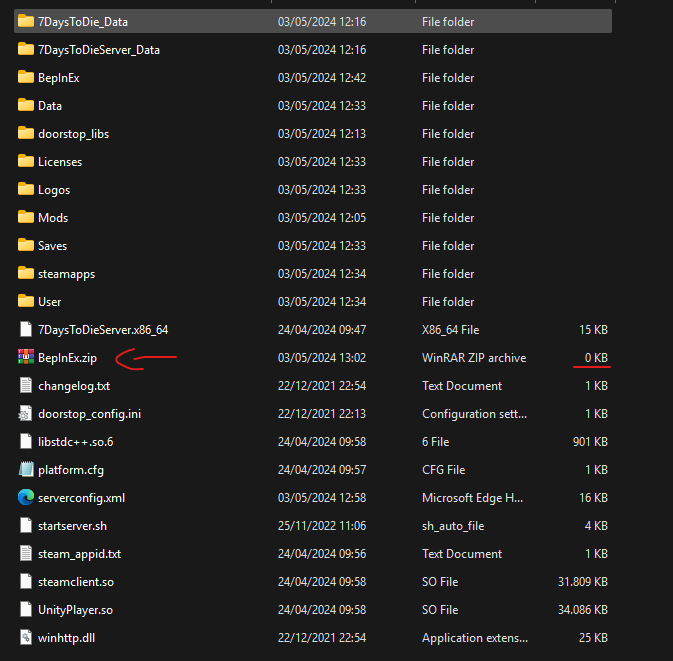The image size is (673, 661).
Task: Click the 7DaysToDie_Data folder icon
Action: (26, 21)
